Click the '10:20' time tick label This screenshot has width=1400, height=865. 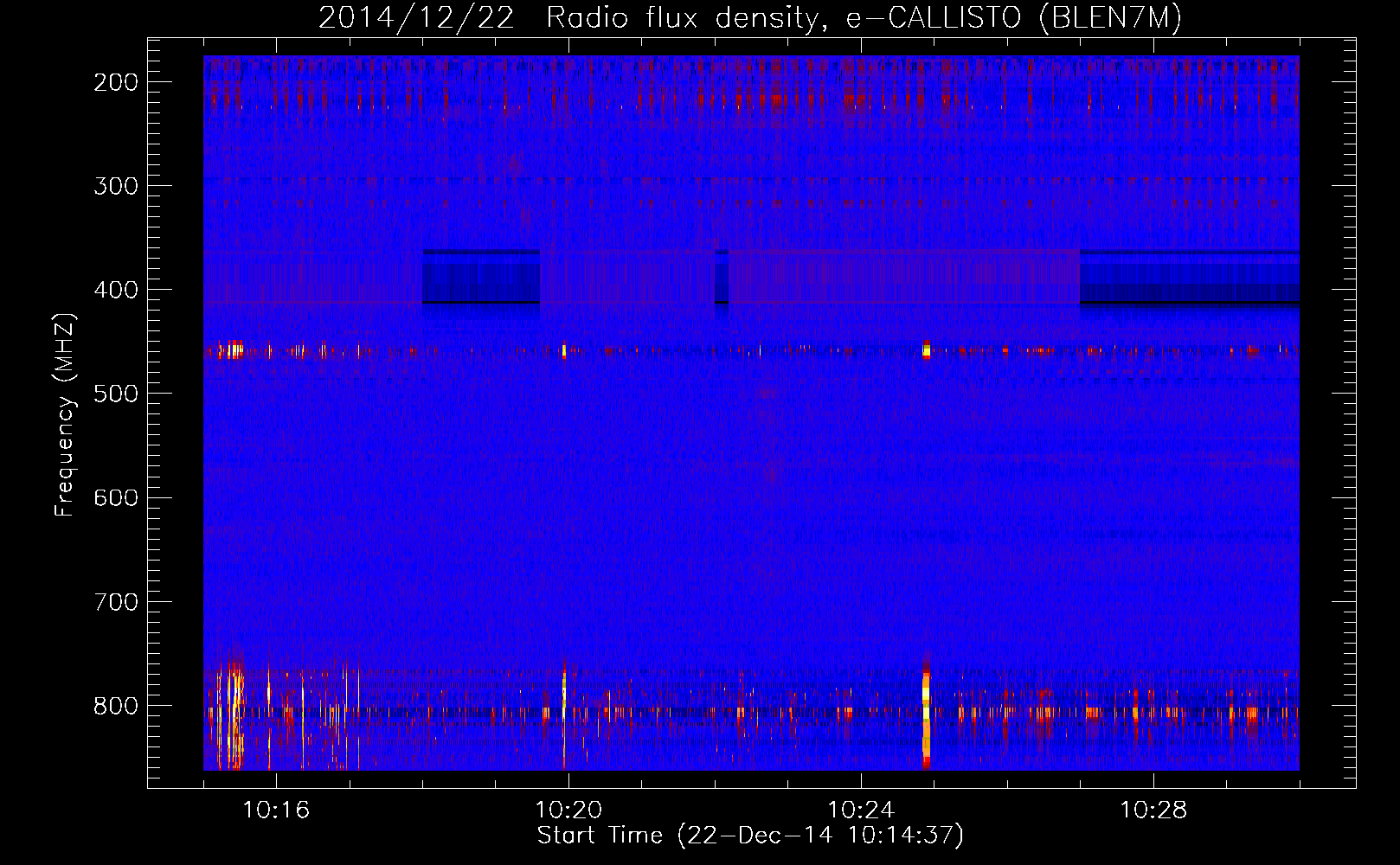[568, 811]
